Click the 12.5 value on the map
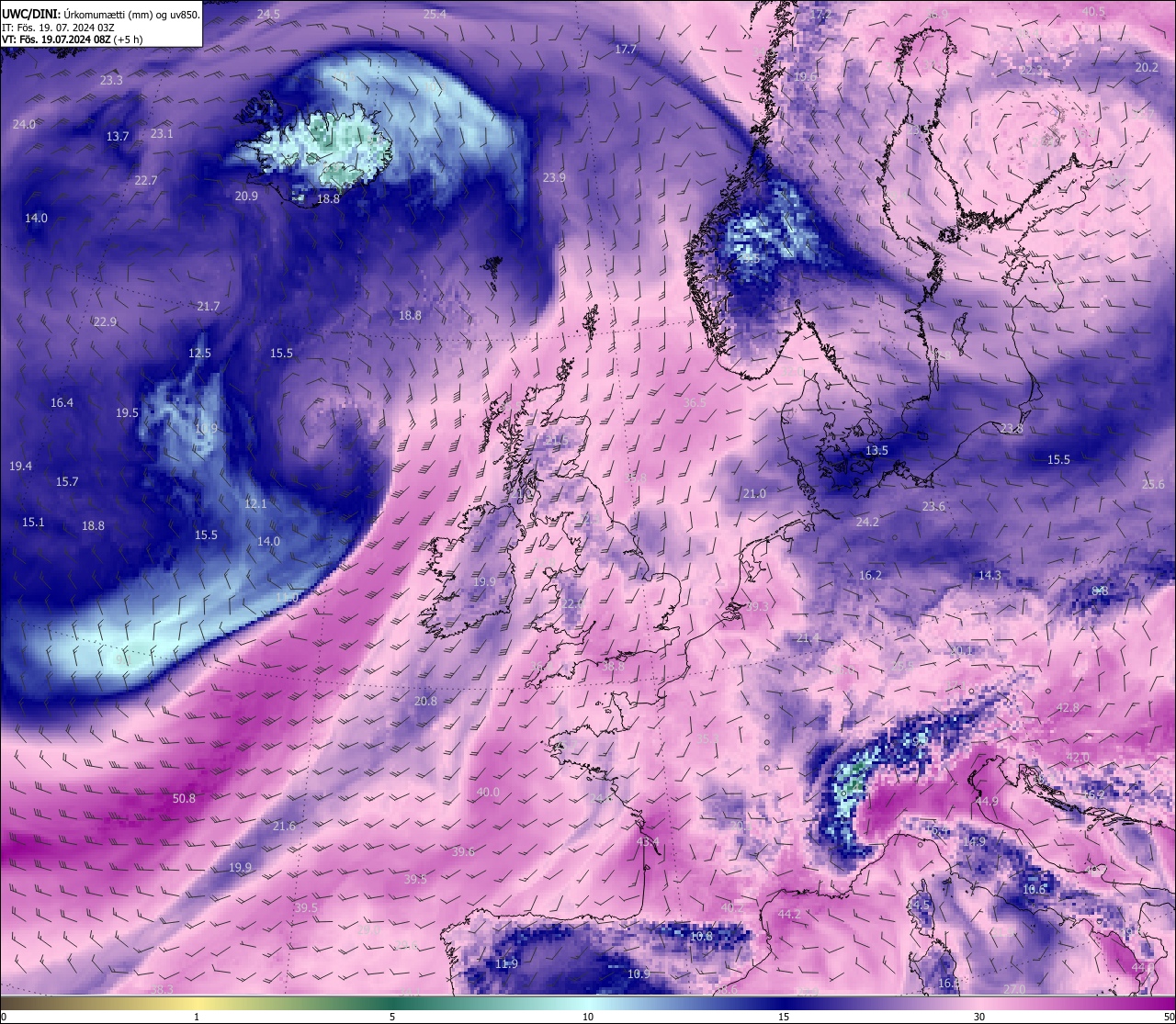 (x=199, y=353)
